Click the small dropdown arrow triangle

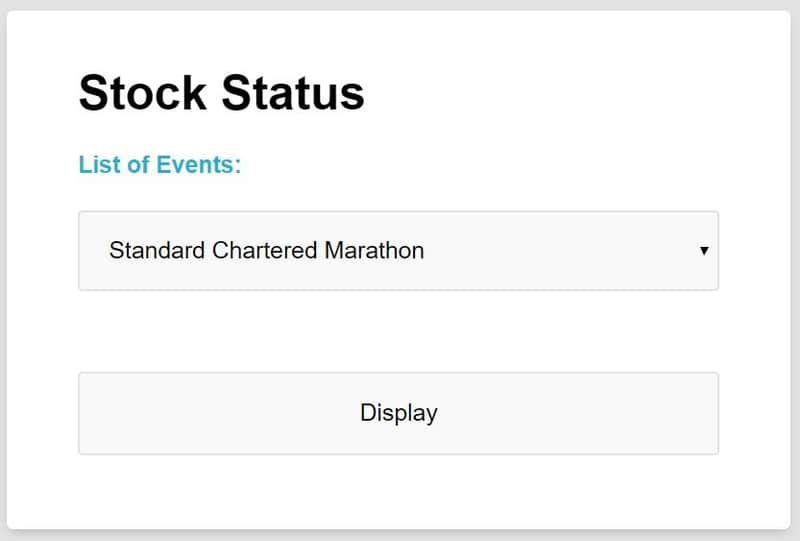tap(704, 251)
